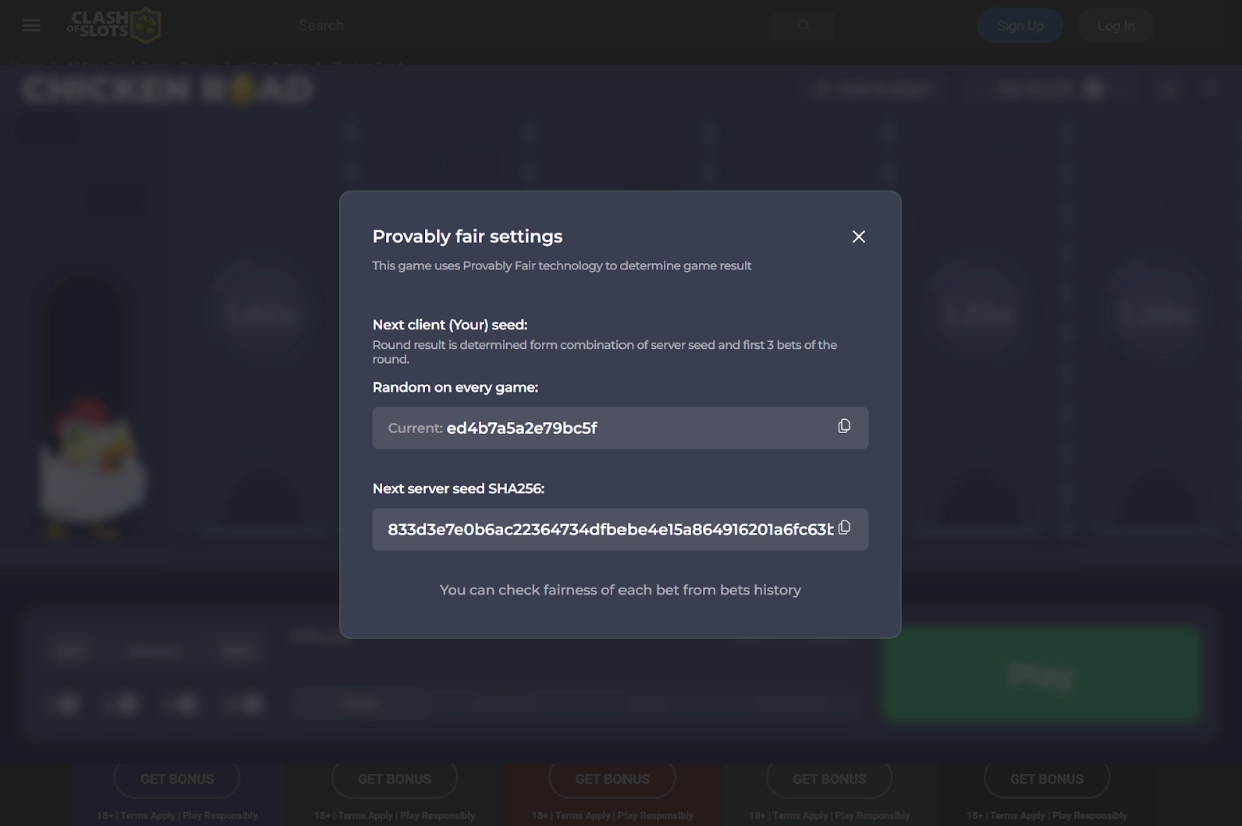Click the Clash of Slots logo

tap(114, 26)
